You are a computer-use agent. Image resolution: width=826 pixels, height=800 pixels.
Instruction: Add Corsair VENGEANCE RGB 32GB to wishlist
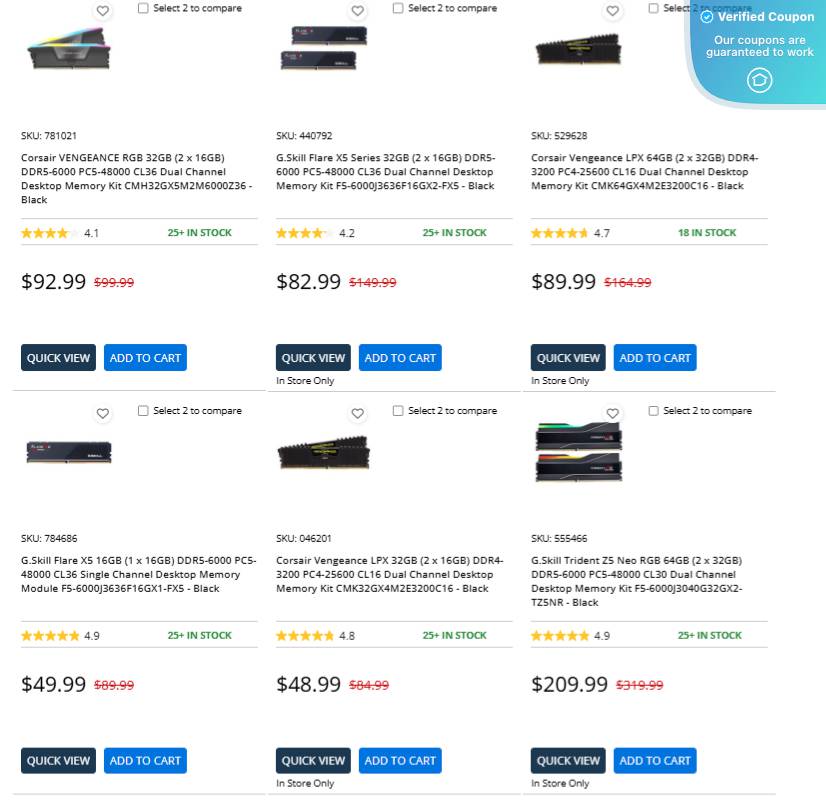102,10
